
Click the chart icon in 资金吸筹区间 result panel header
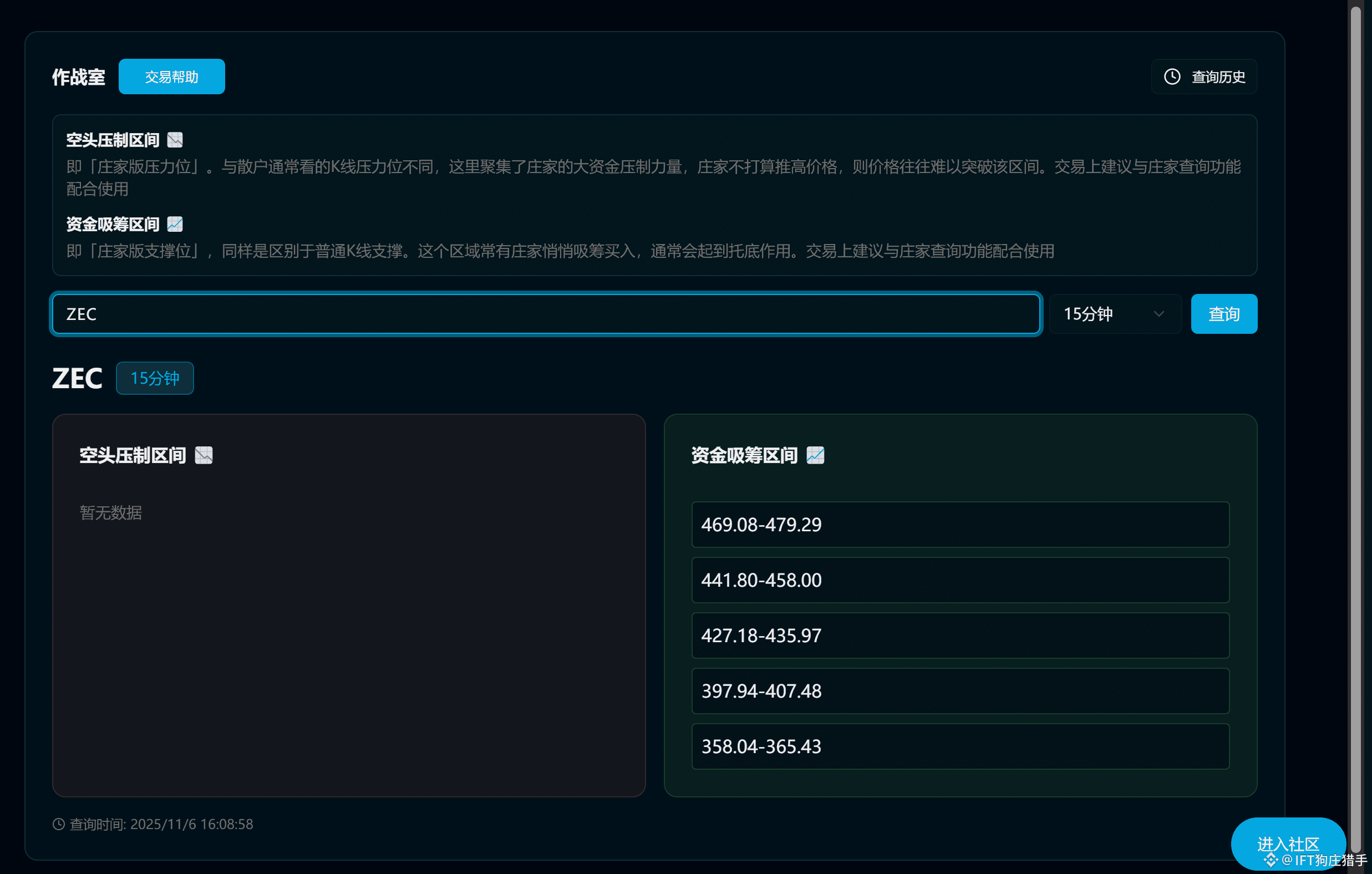coord(815,455)
